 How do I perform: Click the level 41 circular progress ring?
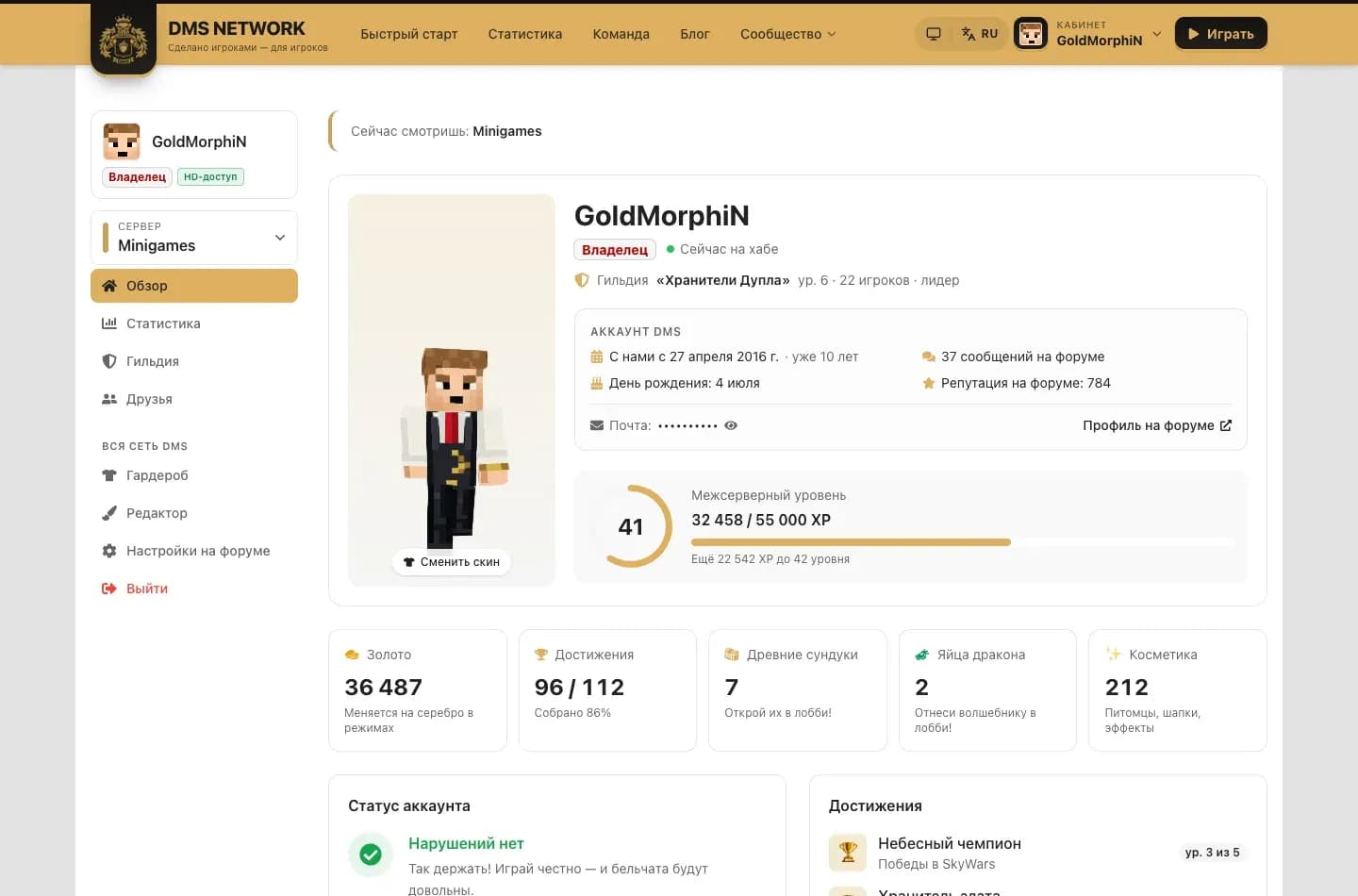[632, 526]
